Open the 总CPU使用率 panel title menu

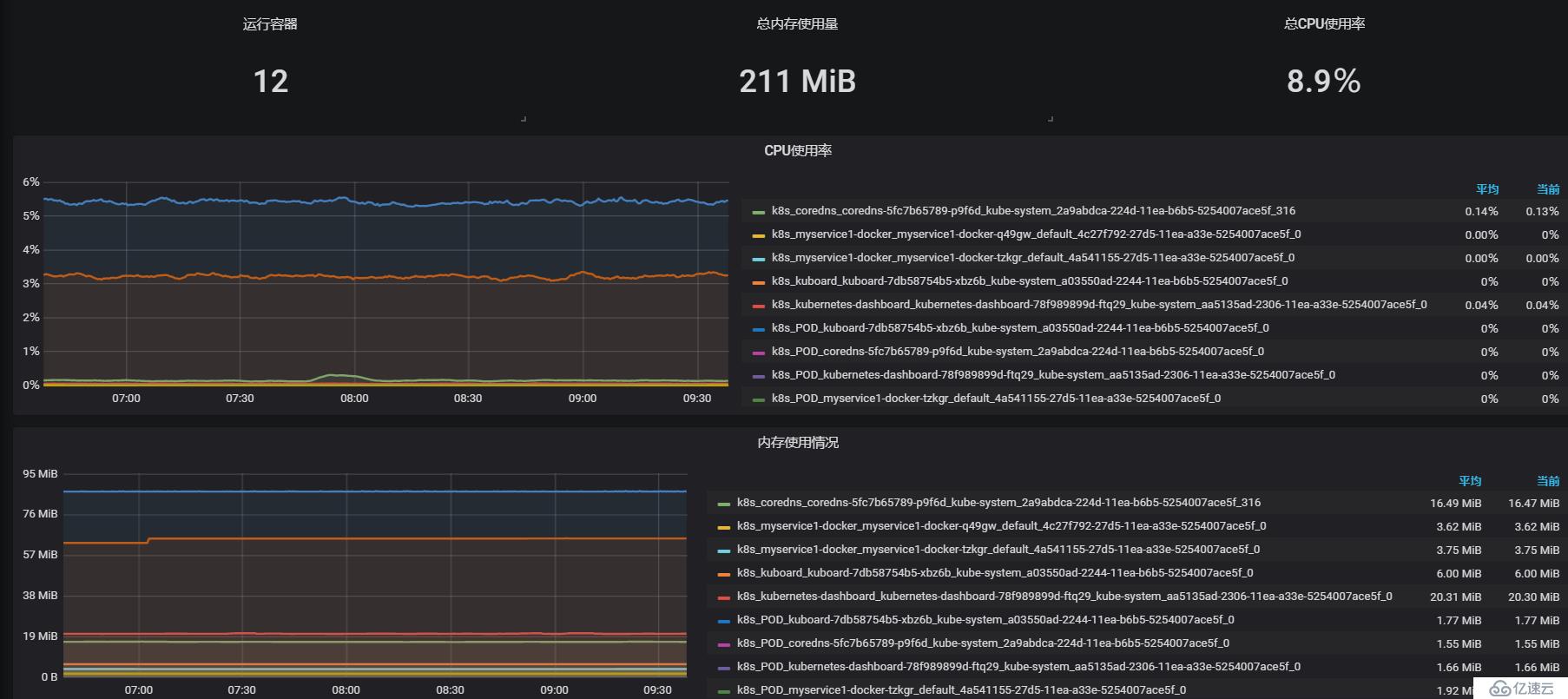click(x=1324, y=24)
